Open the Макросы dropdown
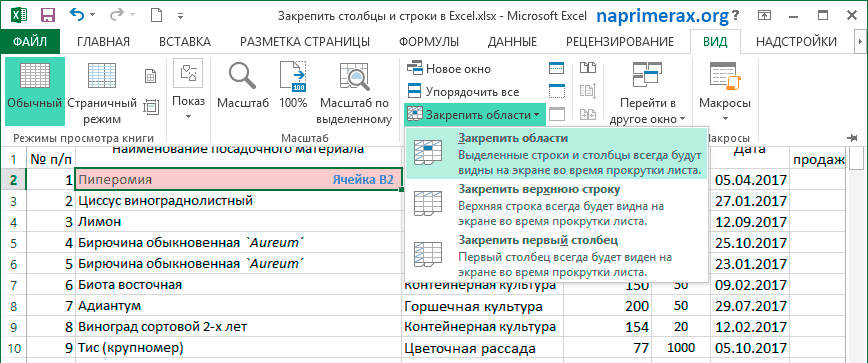This screenshot has height=363, width=868. tap(725, 91)
